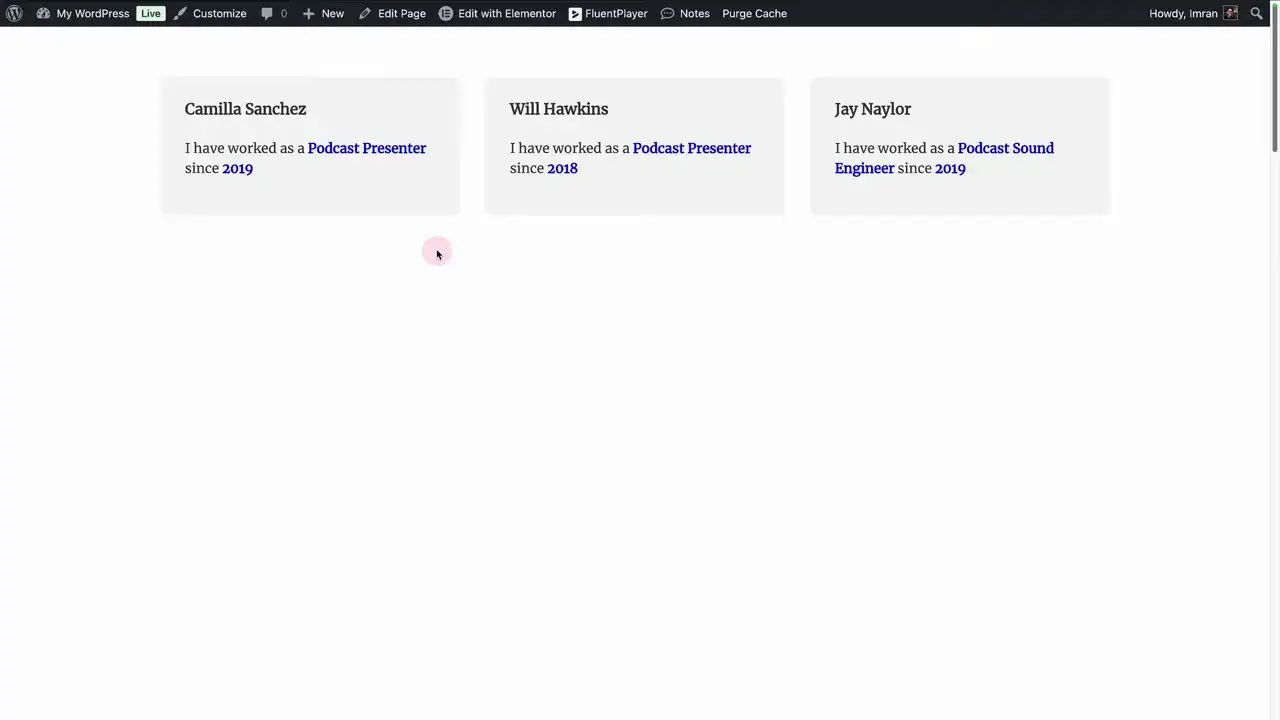Open the Howdy, Imran account menu
Image resolution: width=1280 pixels, height=720 pixels.
1183,13
